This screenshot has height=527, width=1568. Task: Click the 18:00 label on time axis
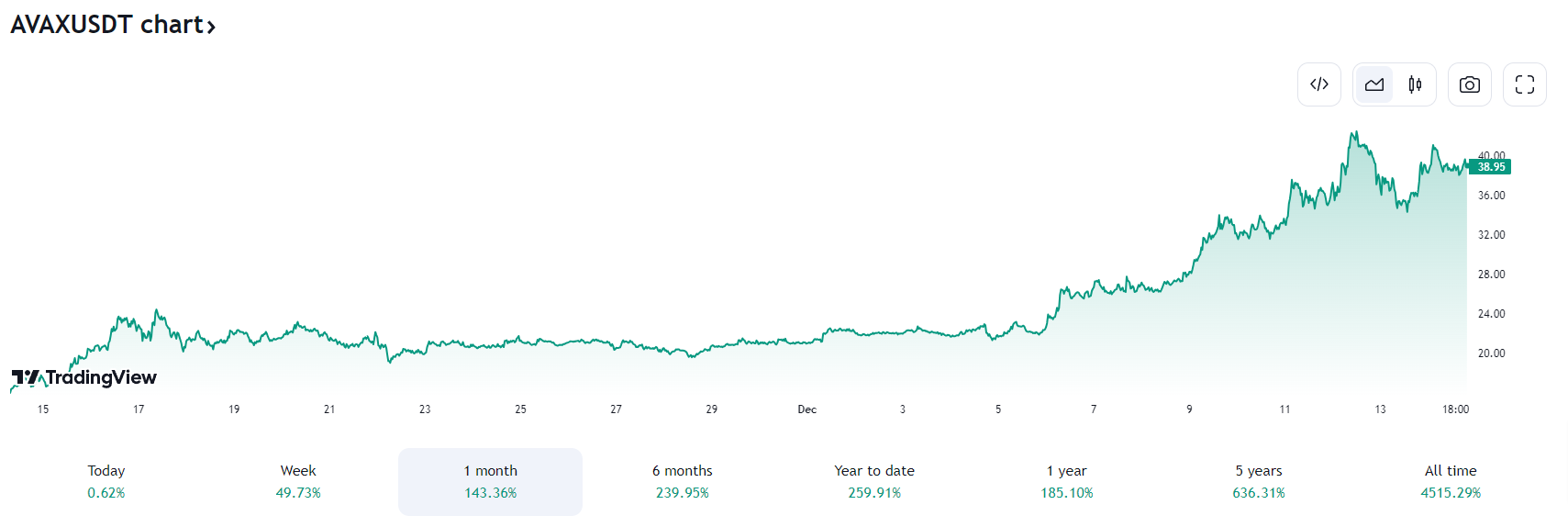pos(1455,409)
